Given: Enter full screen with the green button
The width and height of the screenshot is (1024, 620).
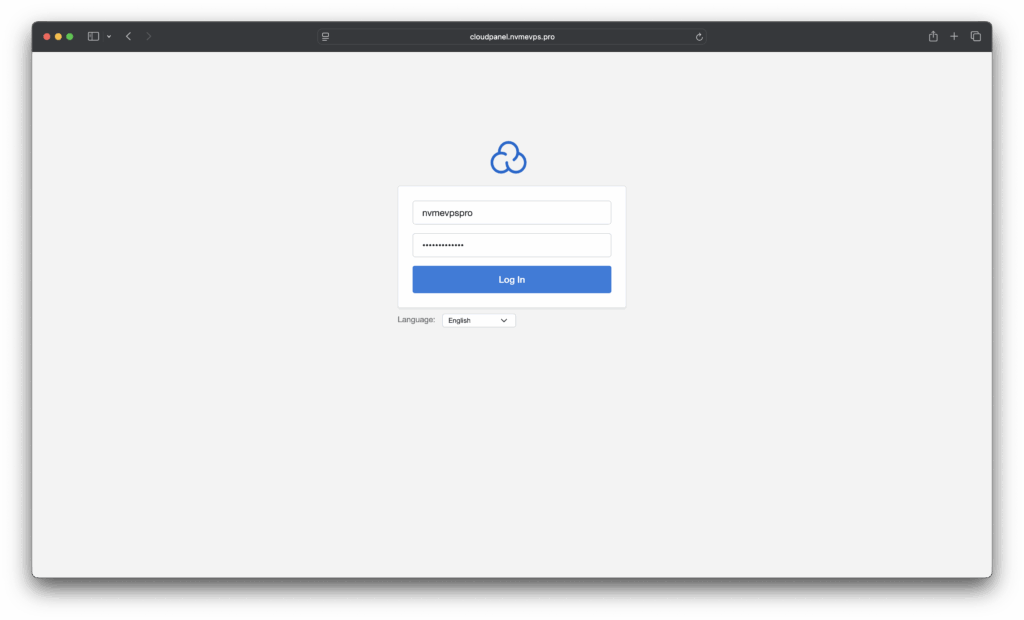Looking at the screenshot, I should (x=70, y=37).
